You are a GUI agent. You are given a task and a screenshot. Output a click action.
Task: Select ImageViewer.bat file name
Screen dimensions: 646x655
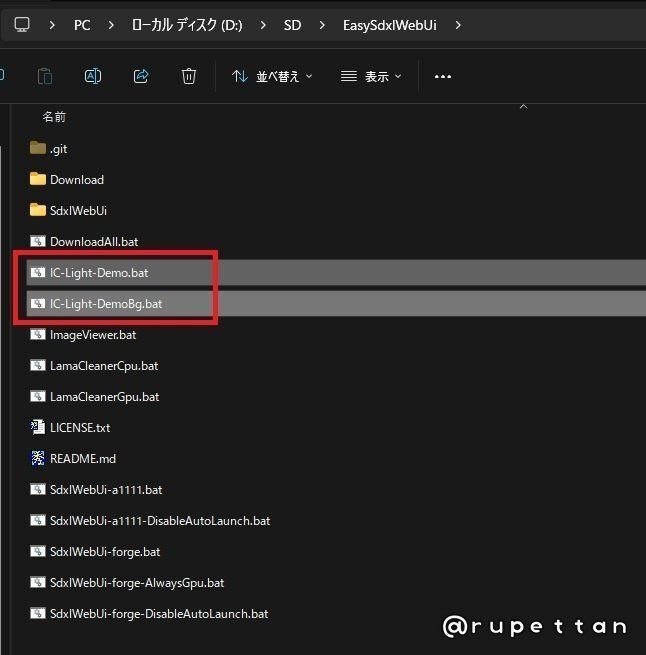[93, 335]
